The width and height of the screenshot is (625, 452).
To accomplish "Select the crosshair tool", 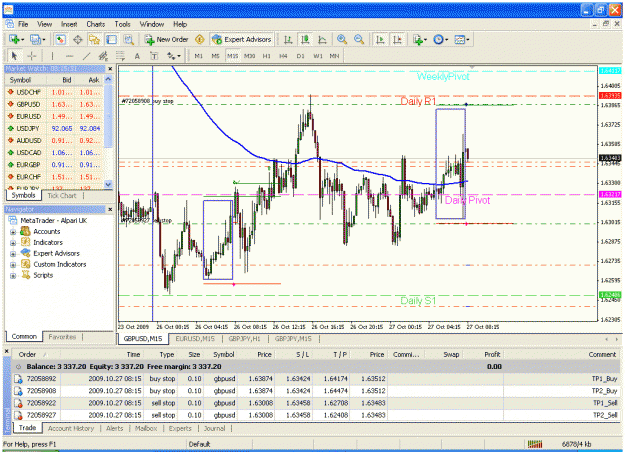I will click(x=31, y=56).
